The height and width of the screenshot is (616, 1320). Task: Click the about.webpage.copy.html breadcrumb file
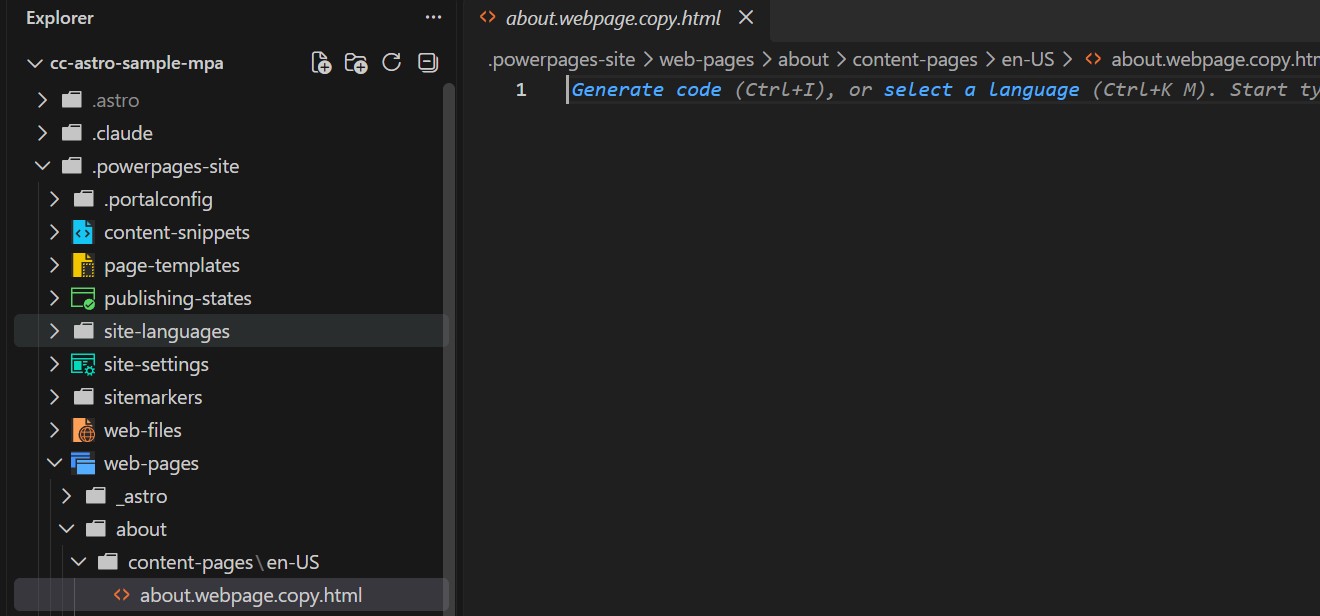tap(1215, 60)
